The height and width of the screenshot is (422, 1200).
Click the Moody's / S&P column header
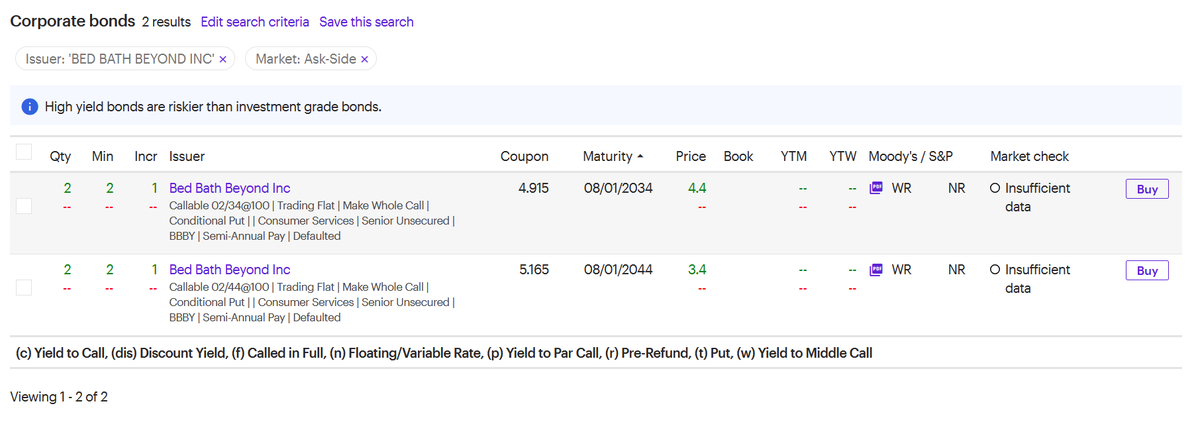pos(911,156)
